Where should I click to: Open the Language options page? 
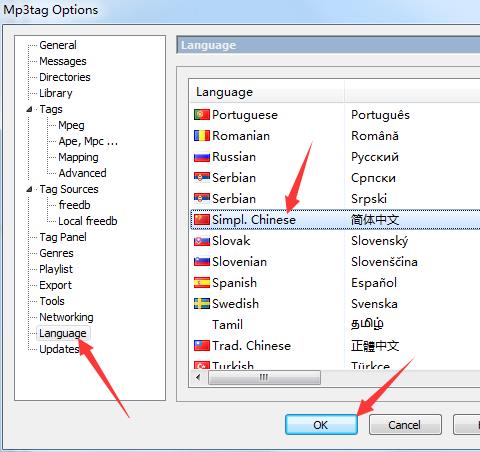[63, 333]
